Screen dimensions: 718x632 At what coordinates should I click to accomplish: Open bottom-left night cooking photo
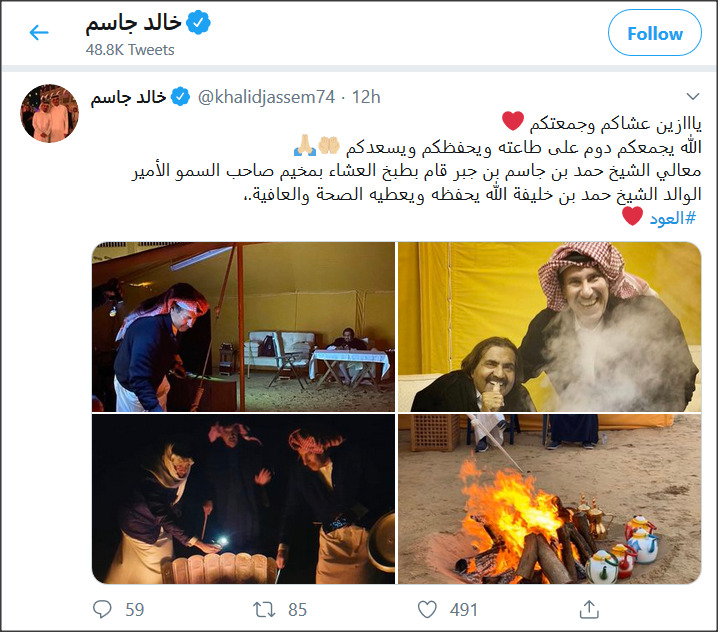(243, 499)
